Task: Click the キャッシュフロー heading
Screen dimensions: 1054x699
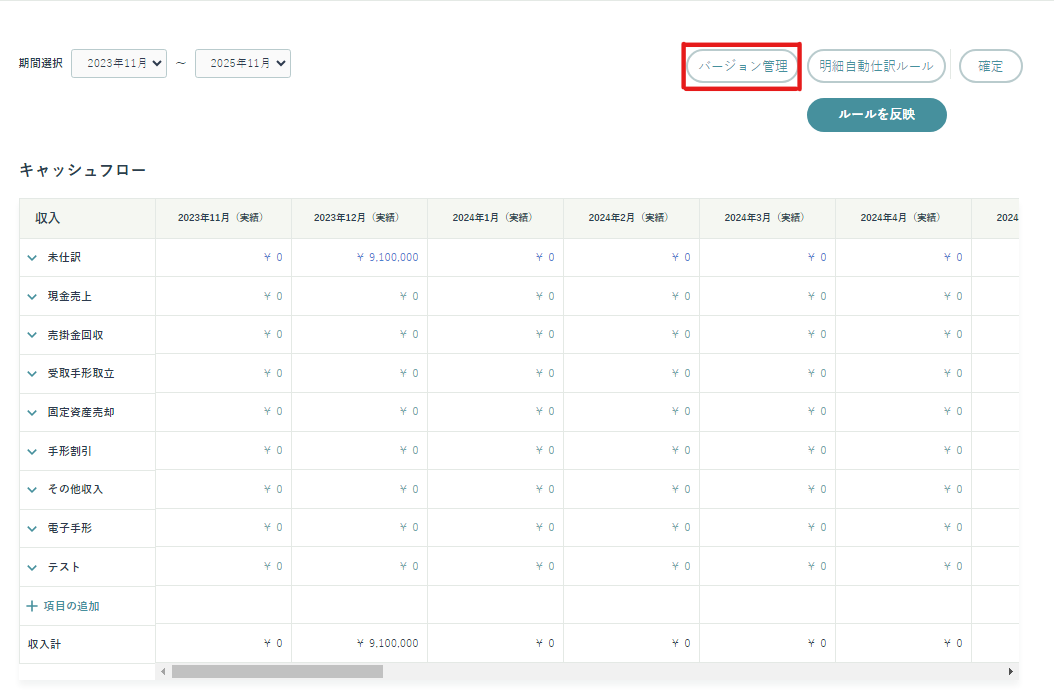Action: 83,170
